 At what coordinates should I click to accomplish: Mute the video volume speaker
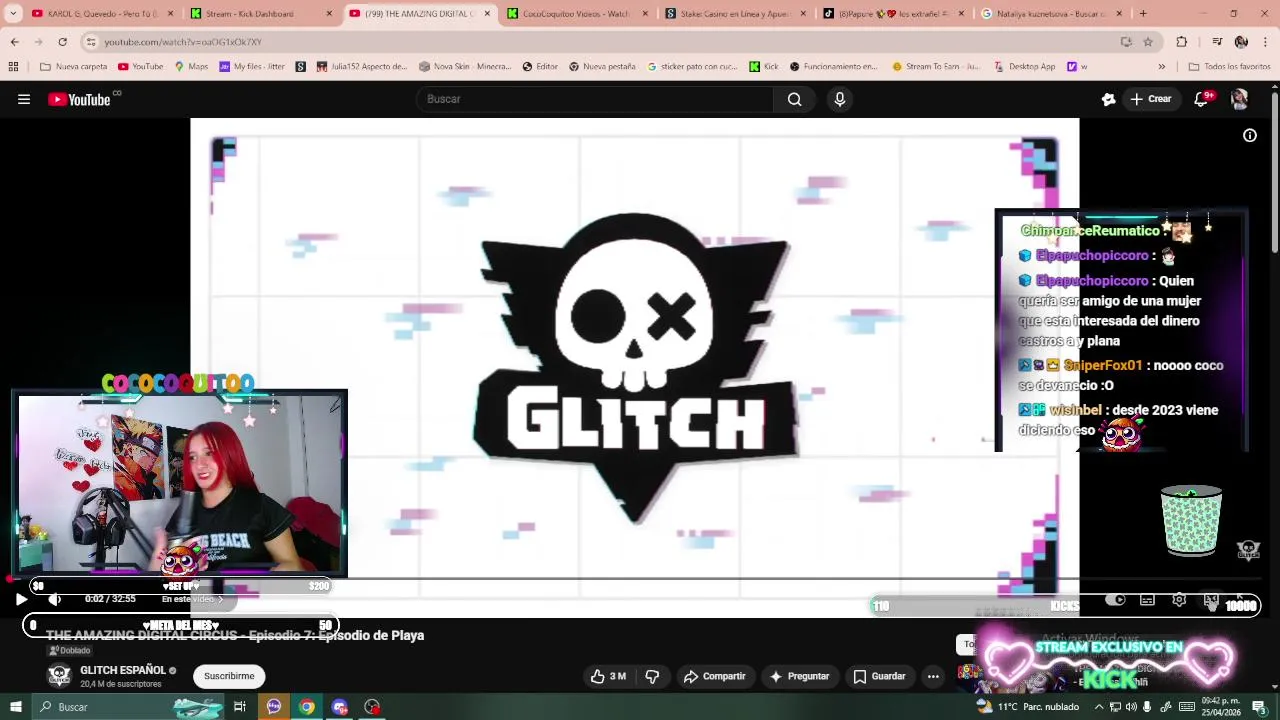tap(54, 599)
